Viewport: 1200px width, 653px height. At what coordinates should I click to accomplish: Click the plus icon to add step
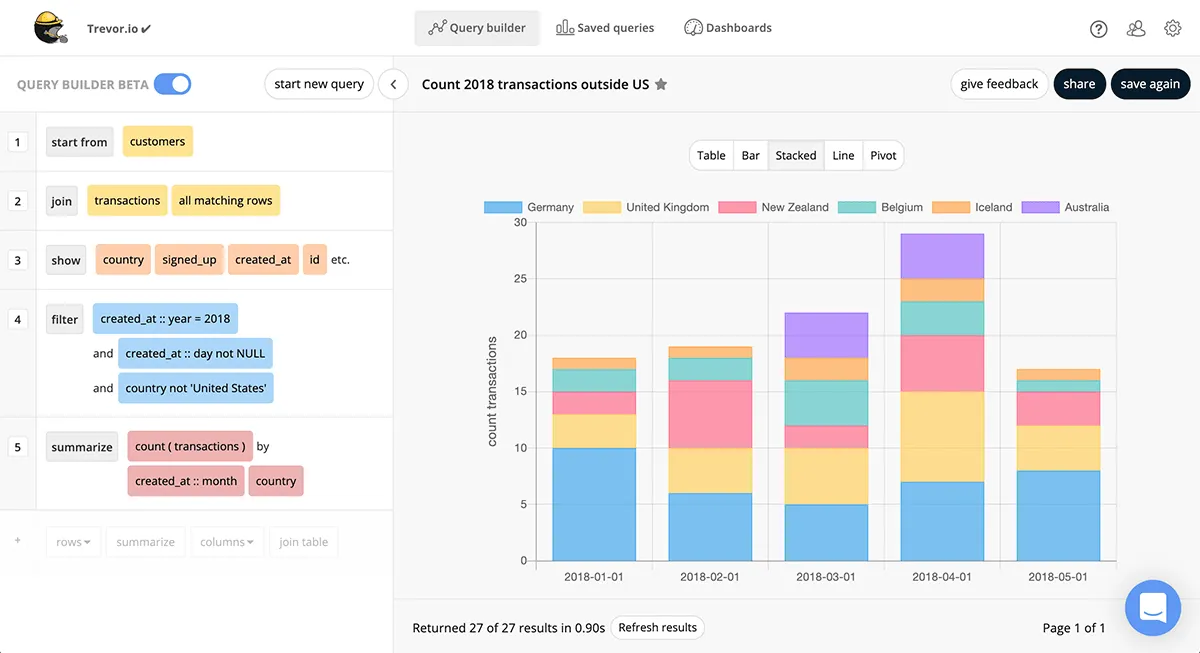point(17,541)
